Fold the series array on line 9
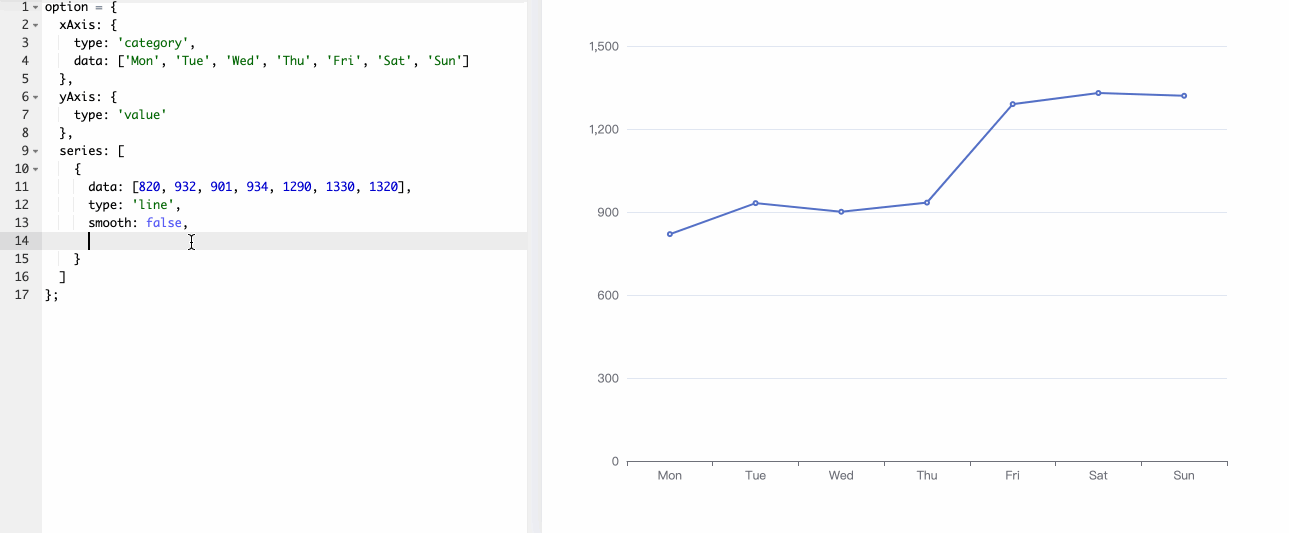1289x533 pixels. coord(35,151)
